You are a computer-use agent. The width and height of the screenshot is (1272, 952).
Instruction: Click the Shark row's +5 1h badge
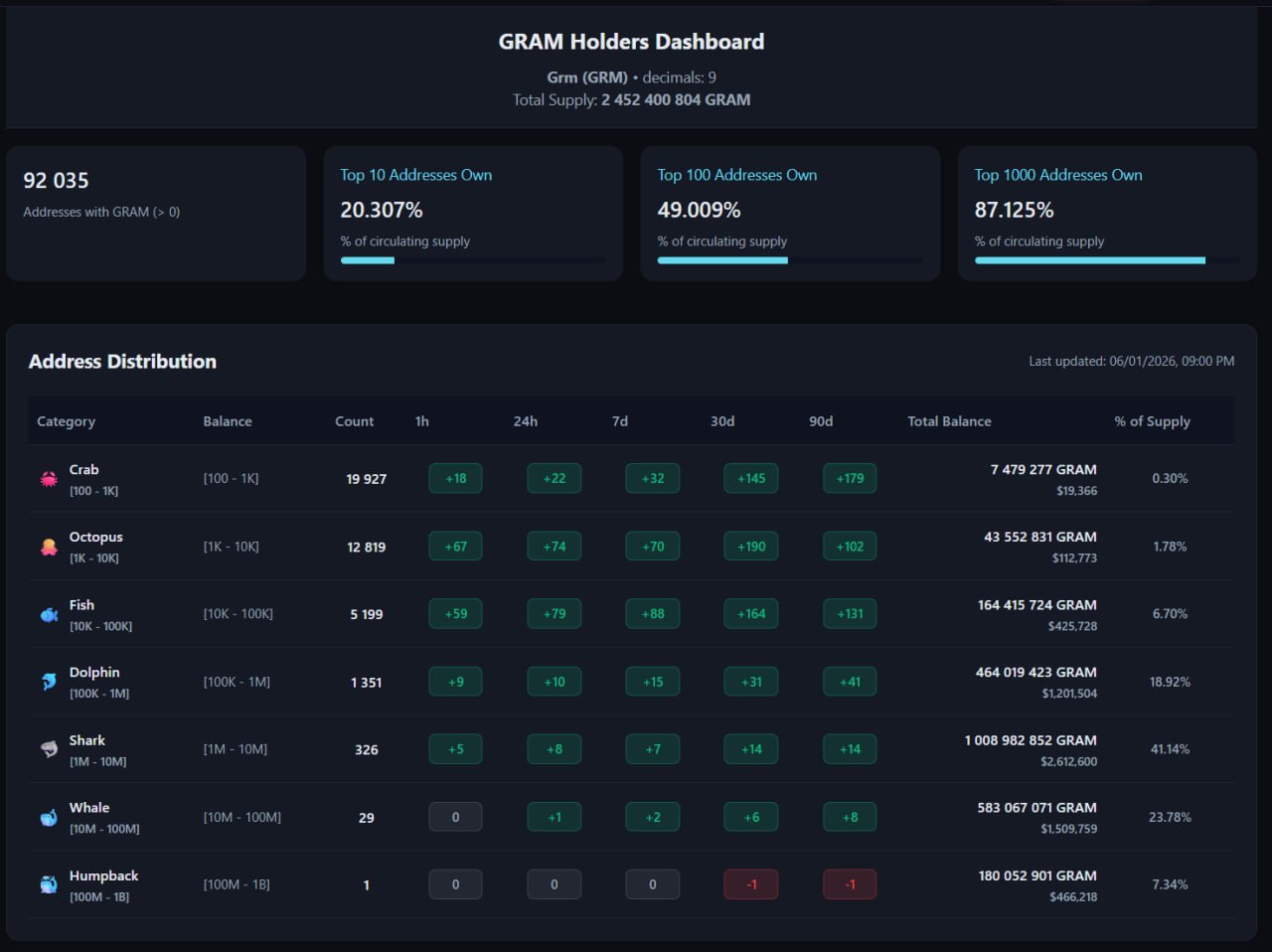click(x=455, y=749)
